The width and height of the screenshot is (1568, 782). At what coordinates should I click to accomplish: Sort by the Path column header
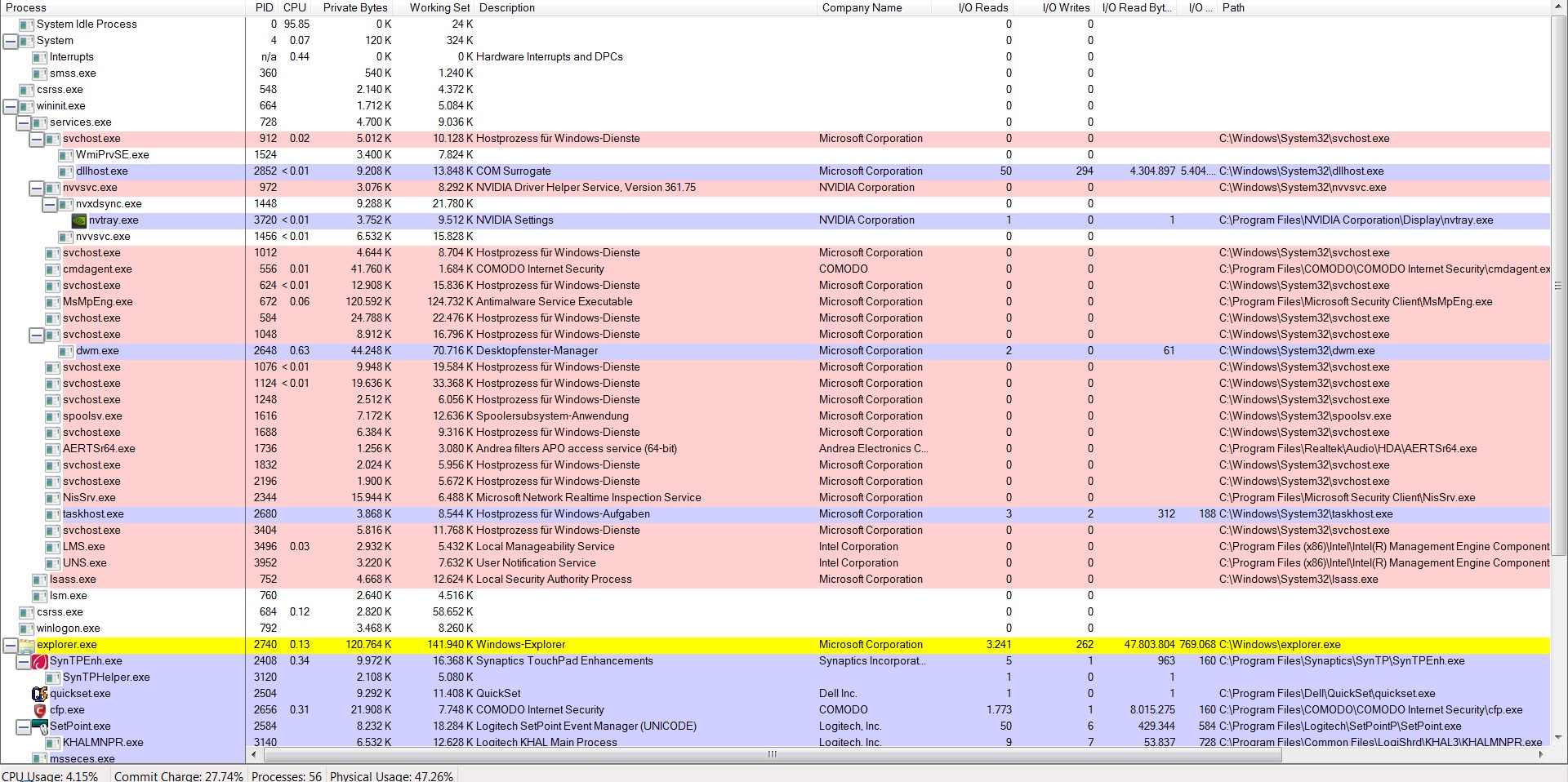[1384, 7]
